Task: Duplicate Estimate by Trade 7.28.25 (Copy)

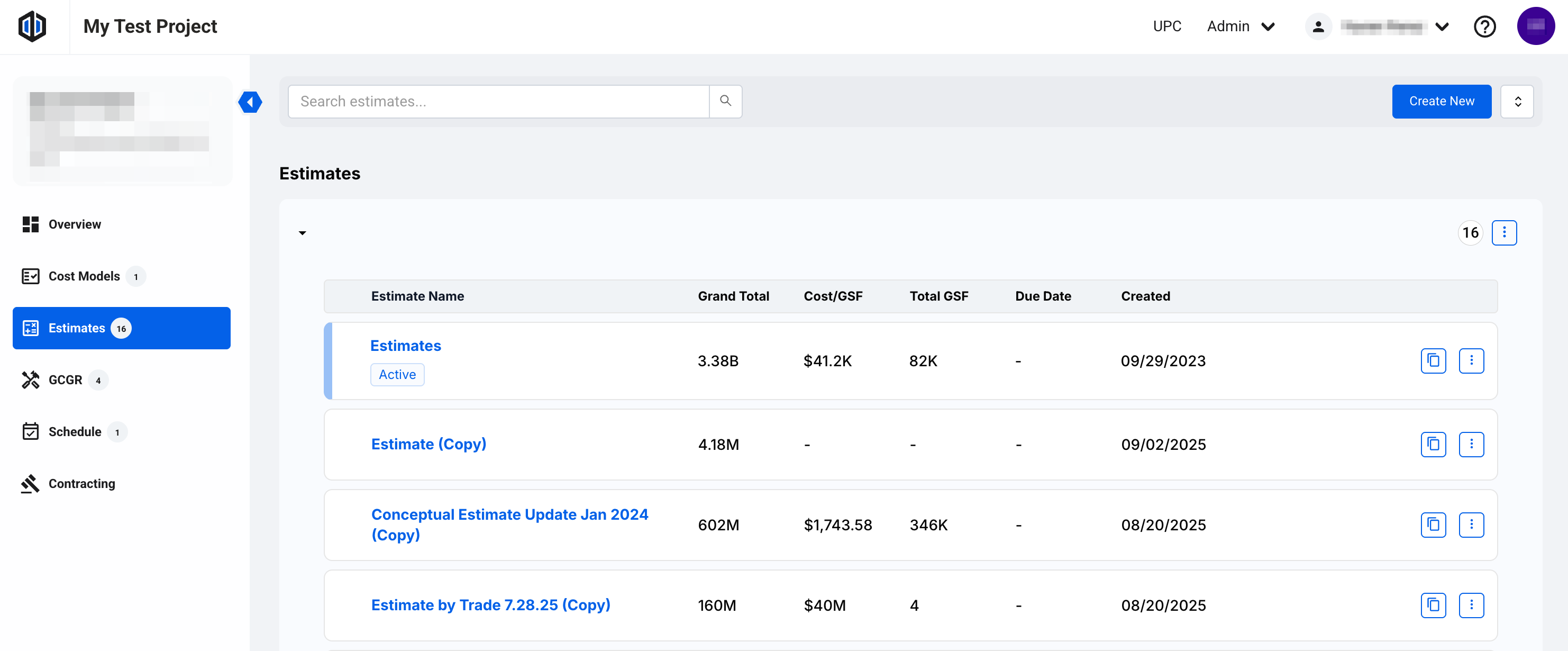Action: [x=1433, y=605]
